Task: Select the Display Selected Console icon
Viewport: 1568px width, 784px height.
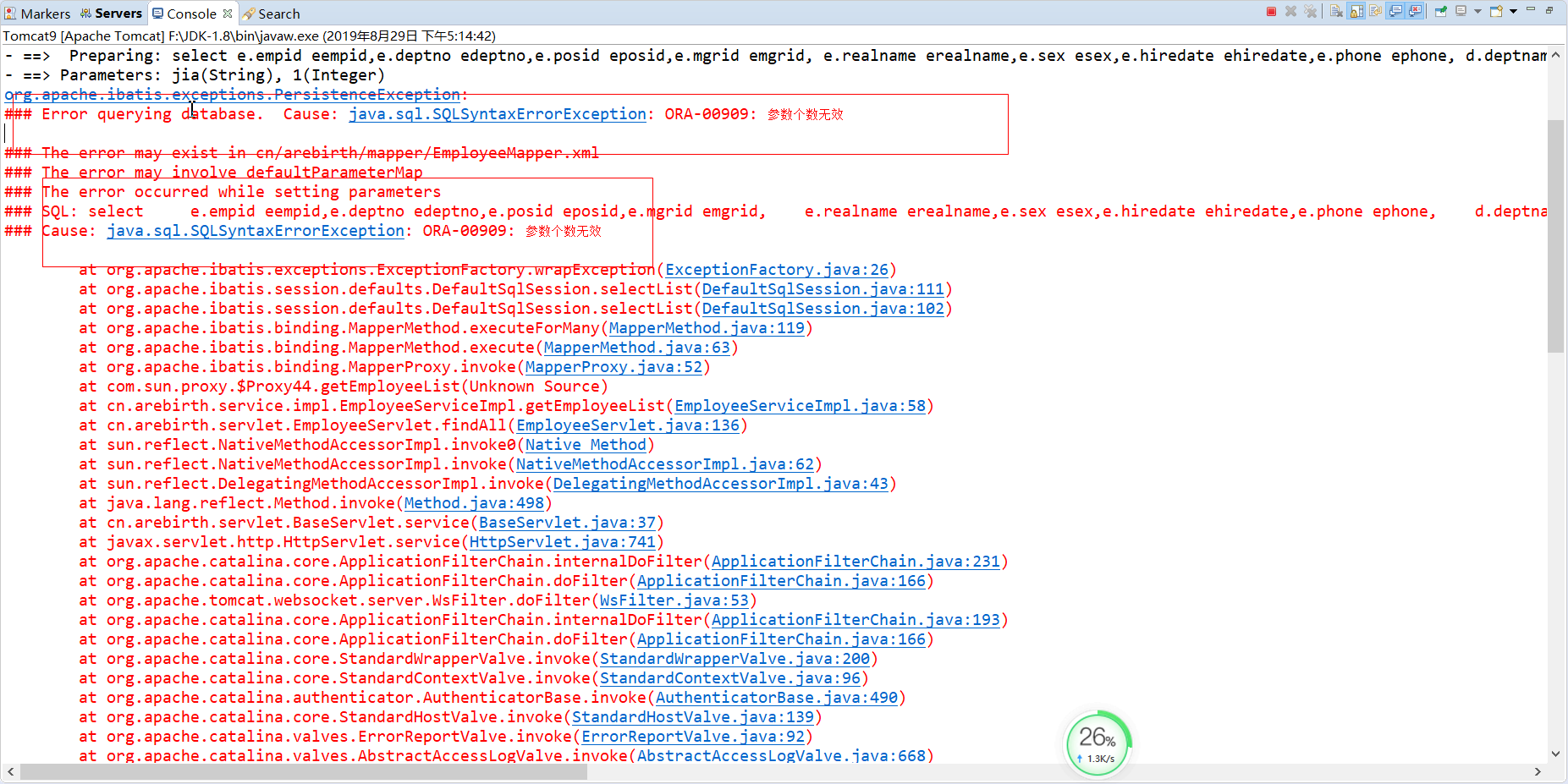Action: [x=1461, y=11]
